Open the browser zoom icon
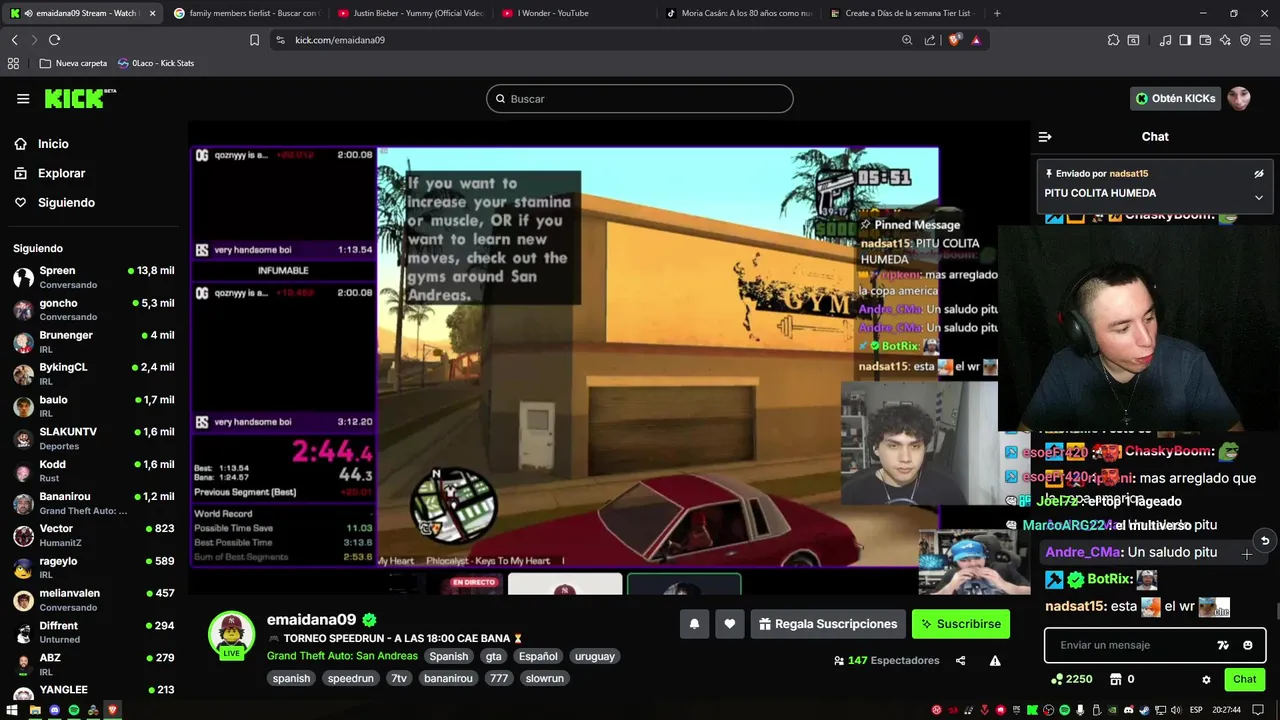The width and height of the screenshot is (1280, 720). [907, 40]
